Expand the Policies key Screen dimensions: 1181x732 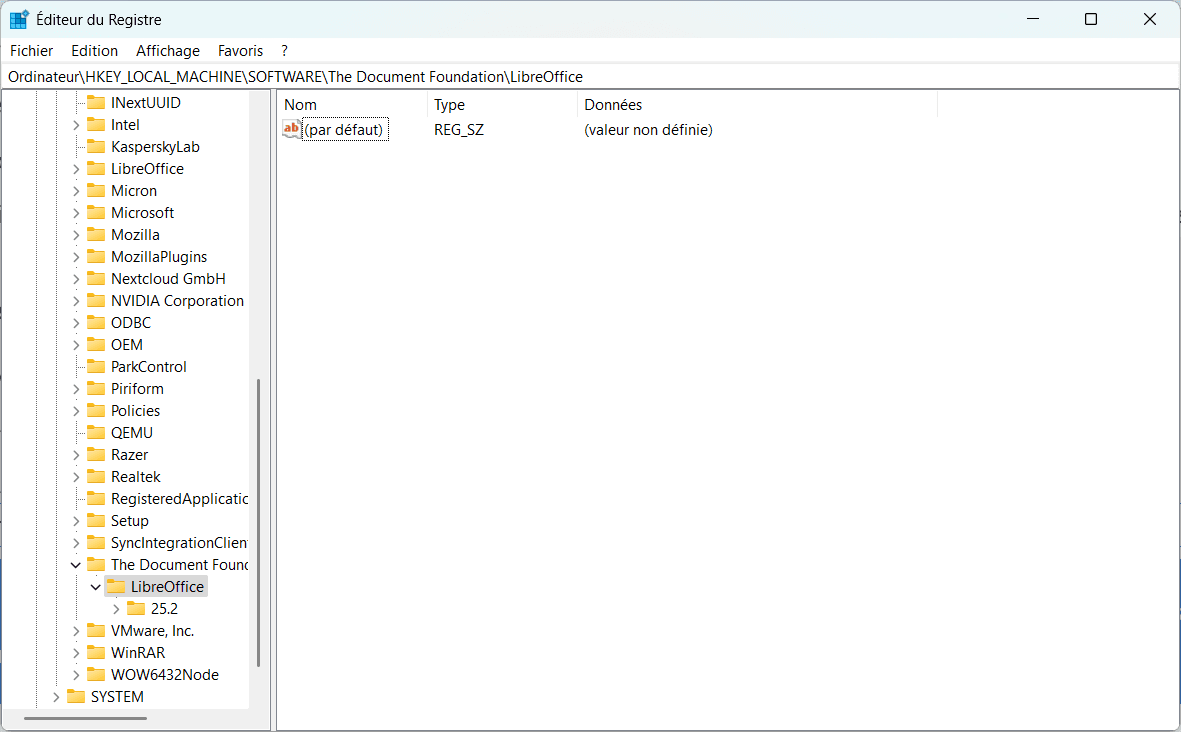tap(76, 411)
